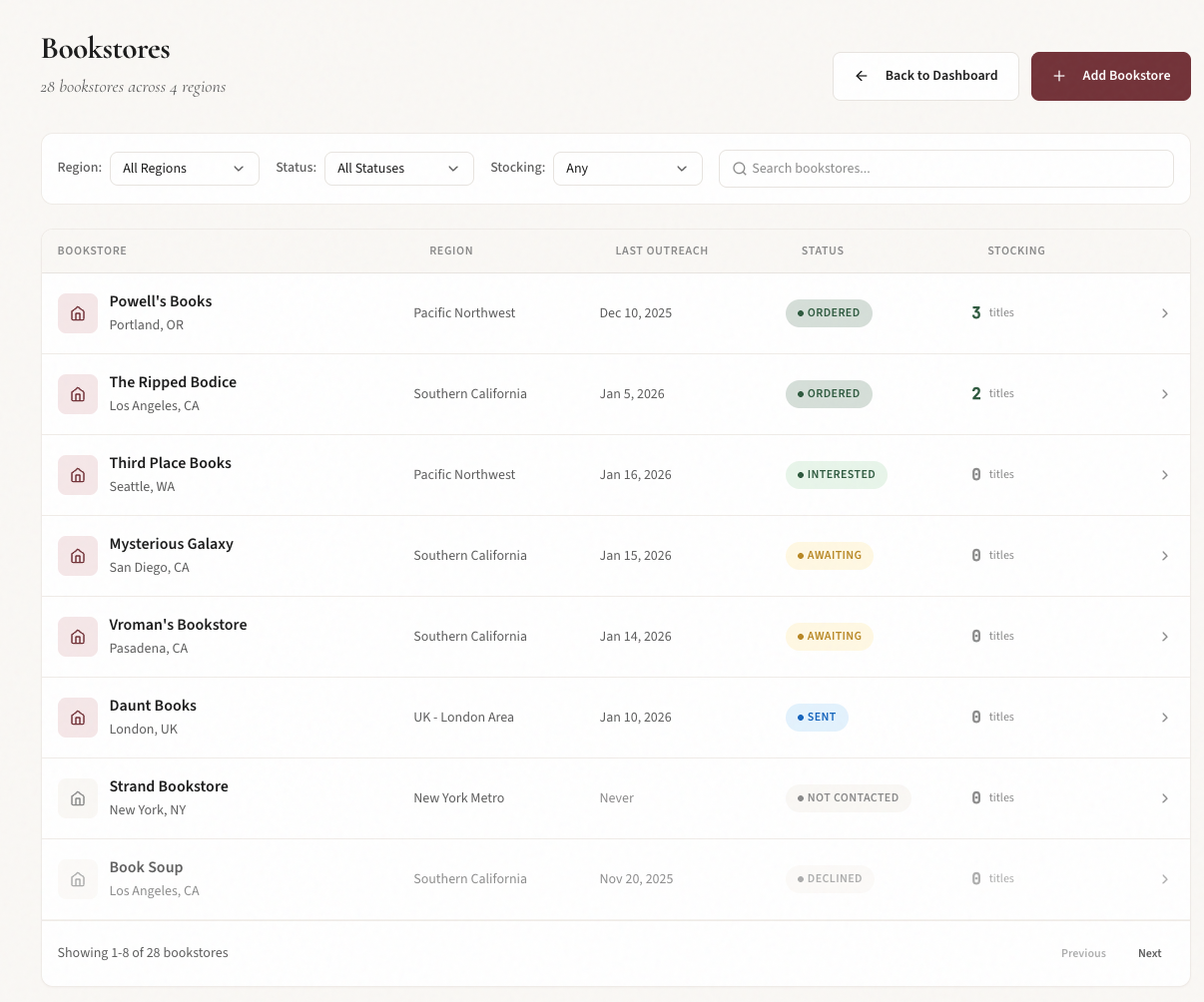Click the Stocking column header

(1015, 250)
